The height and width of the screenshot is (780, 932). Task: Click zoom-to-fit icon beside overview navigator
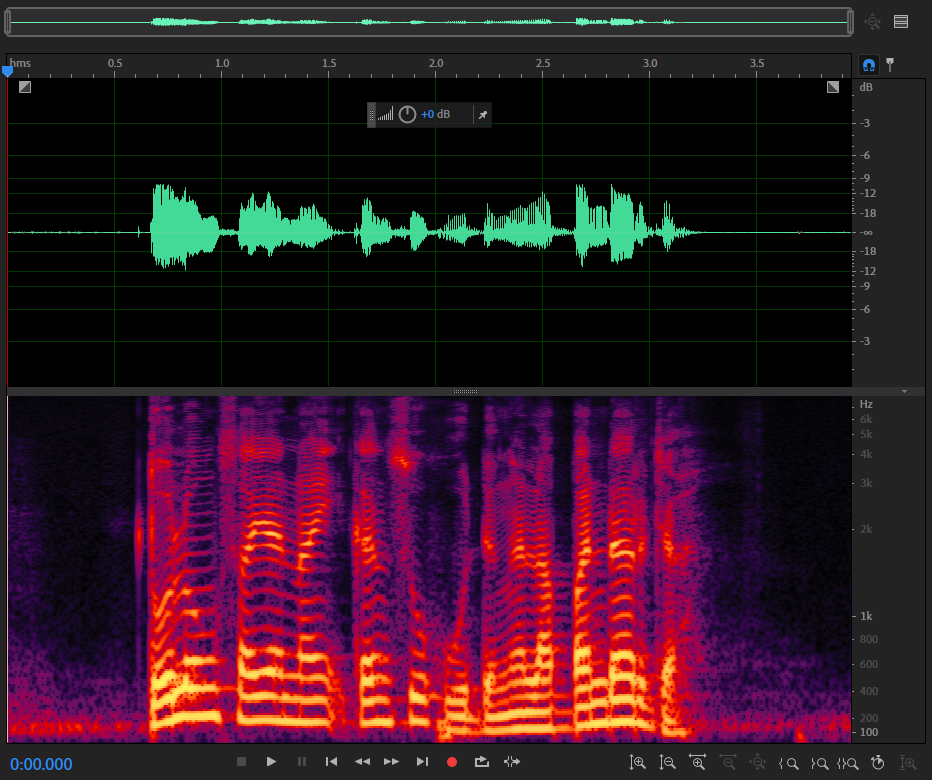point(872,22)
